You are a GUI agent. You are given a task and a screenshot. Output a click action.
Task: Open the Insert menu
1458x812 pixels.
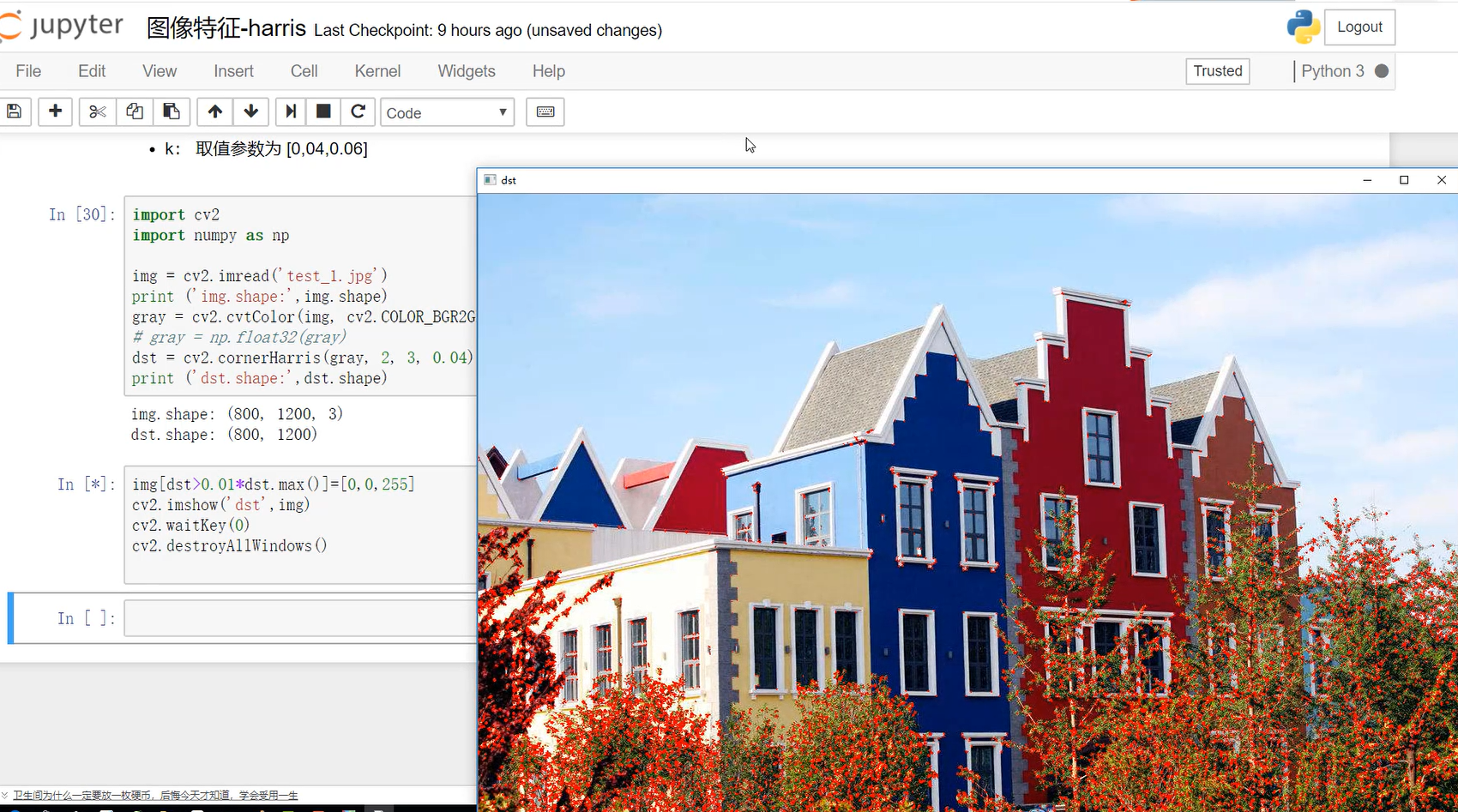pyautogui.click(x=233, y=71)
